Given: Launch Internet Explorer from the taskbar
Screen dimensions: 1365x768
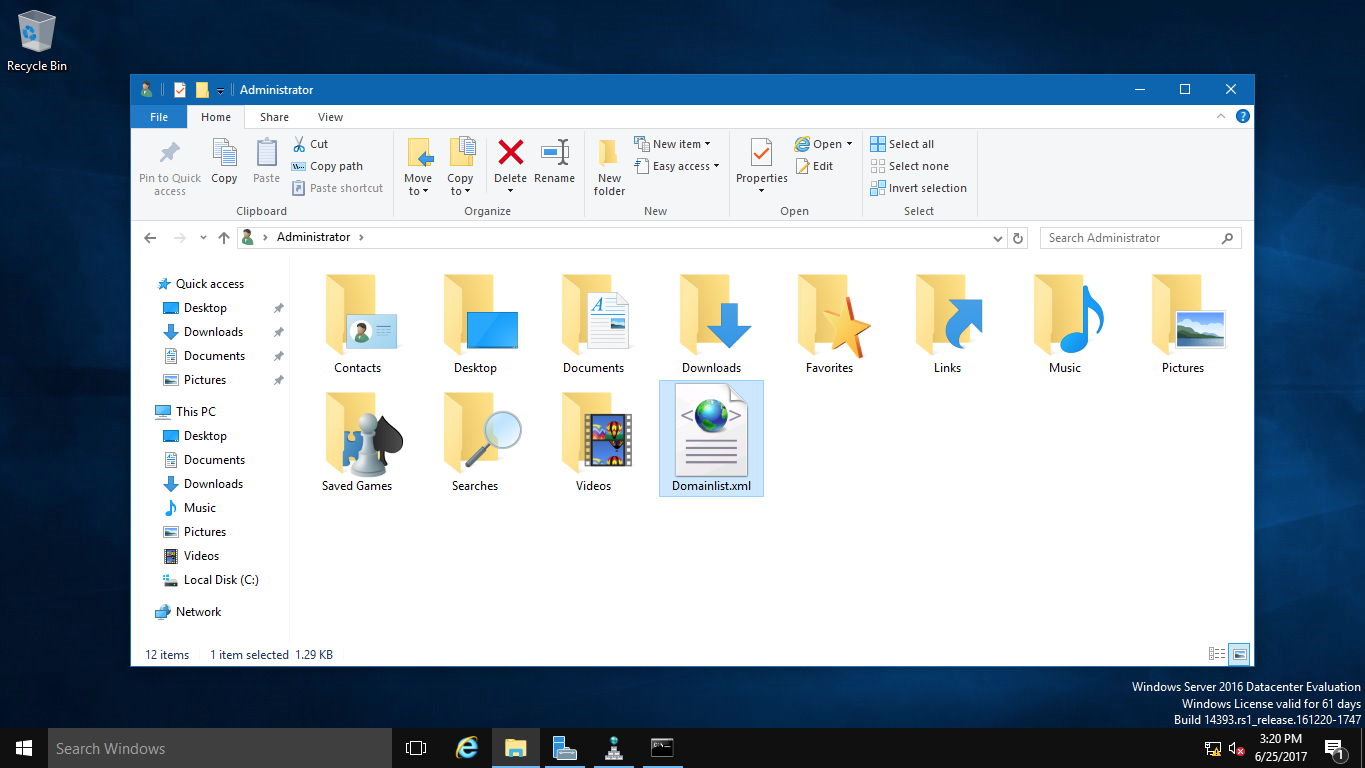Looking at the screenshot, I should 466,748.
